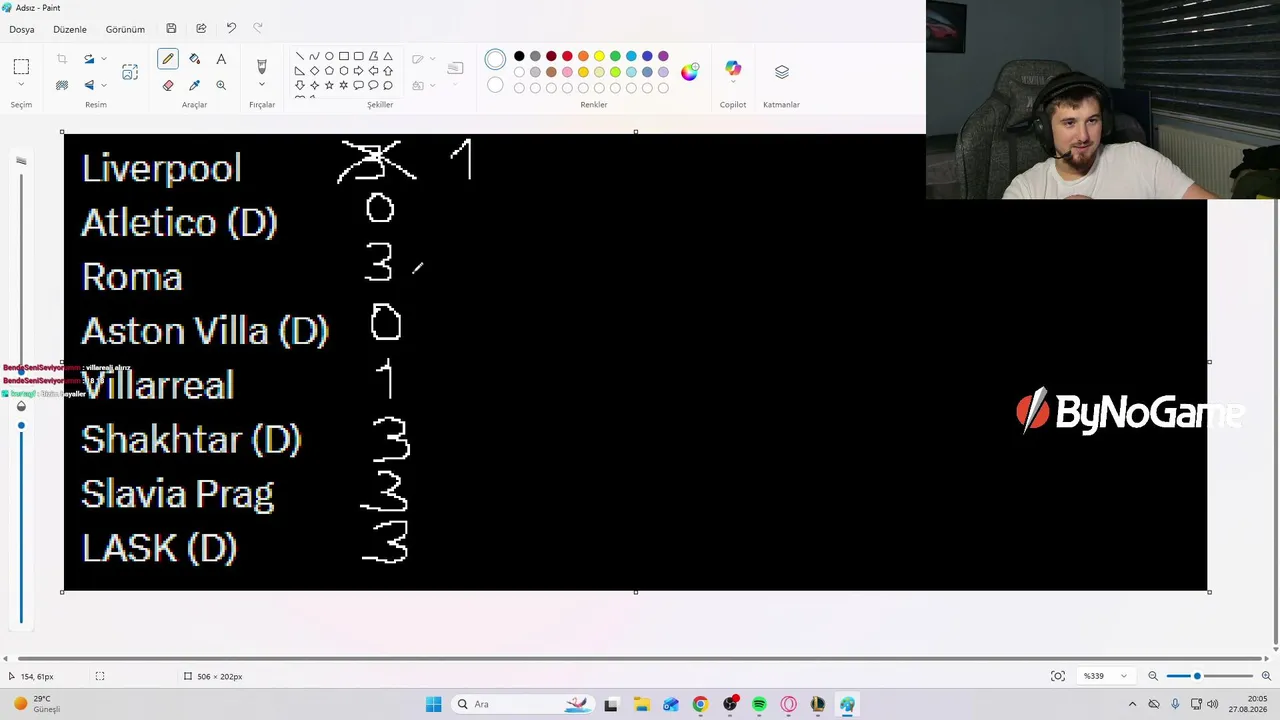1280x720 pixels.
Task: Select the Eraser tool
Action: (x=168, y=85)
